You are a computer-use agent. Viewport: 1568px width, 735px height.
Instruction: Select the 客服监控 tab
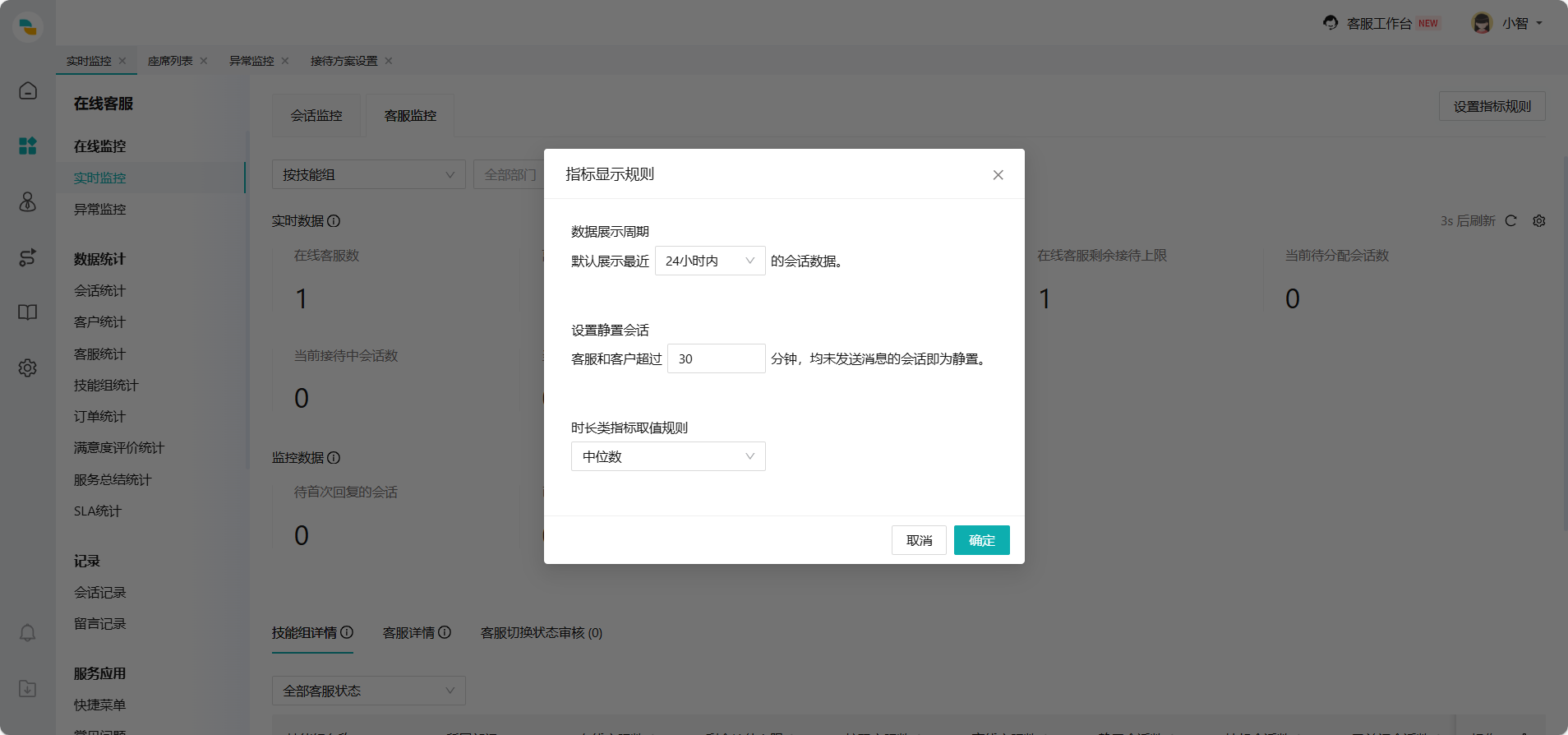pos(410,116)
